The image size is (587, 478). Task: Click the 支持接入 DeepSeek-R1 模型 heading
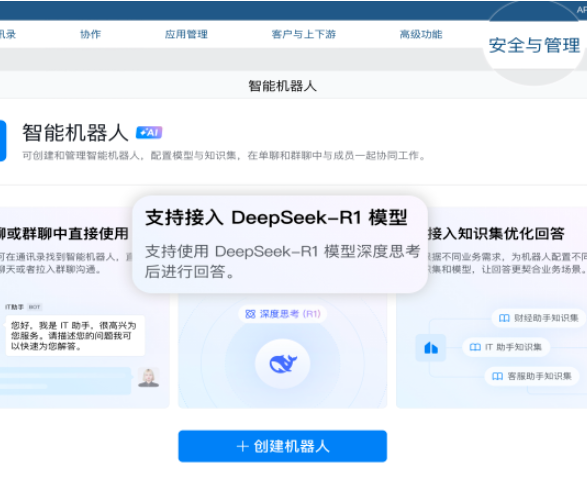point(276,217)
